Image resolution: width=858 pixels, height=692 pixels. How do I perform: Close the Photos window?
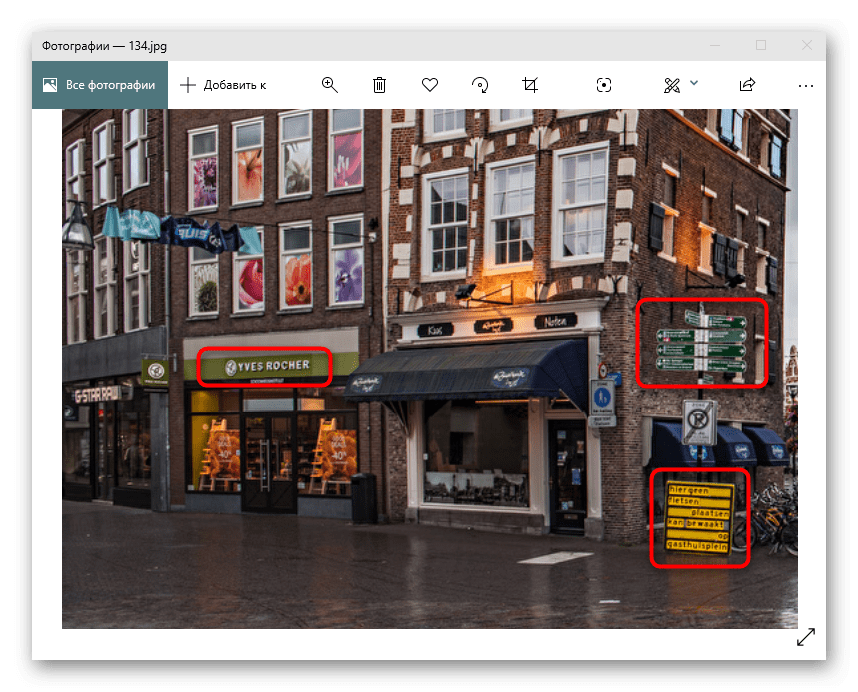pyautogui.click(x=807, y=45)
